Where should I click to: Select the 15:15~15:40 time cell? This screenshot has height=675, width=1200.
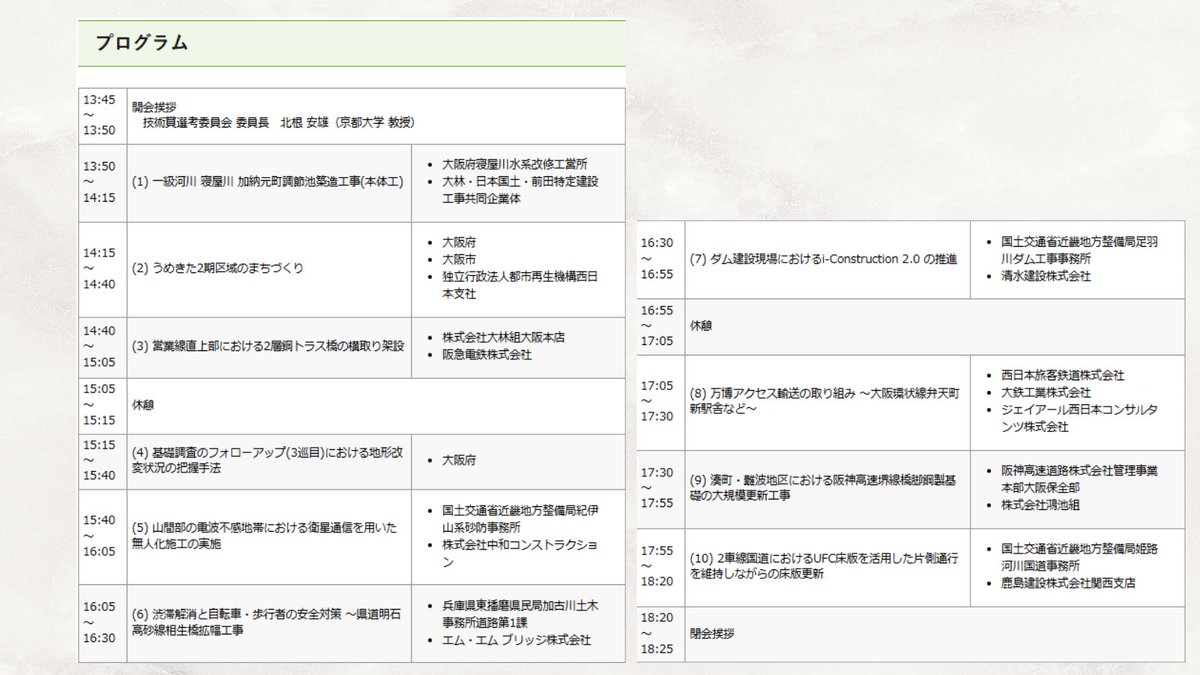102,461
